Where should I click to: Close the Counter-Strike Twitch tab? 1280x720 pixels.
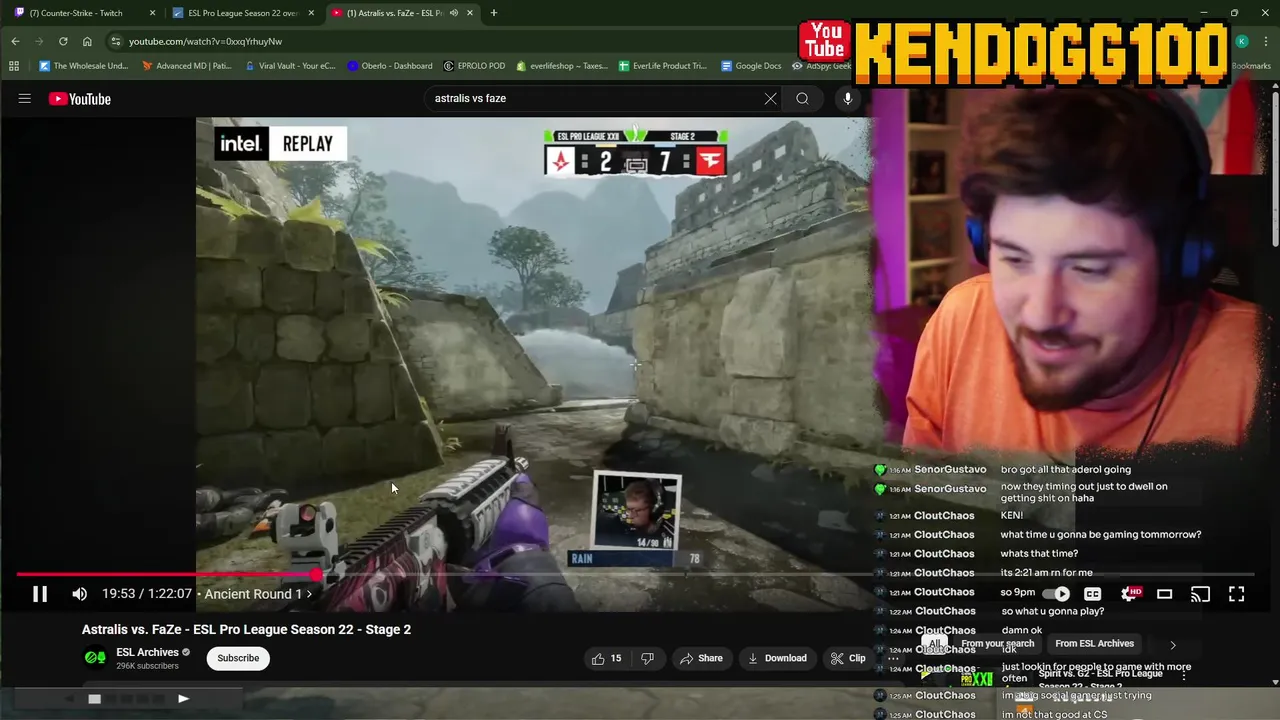point(152,13)
